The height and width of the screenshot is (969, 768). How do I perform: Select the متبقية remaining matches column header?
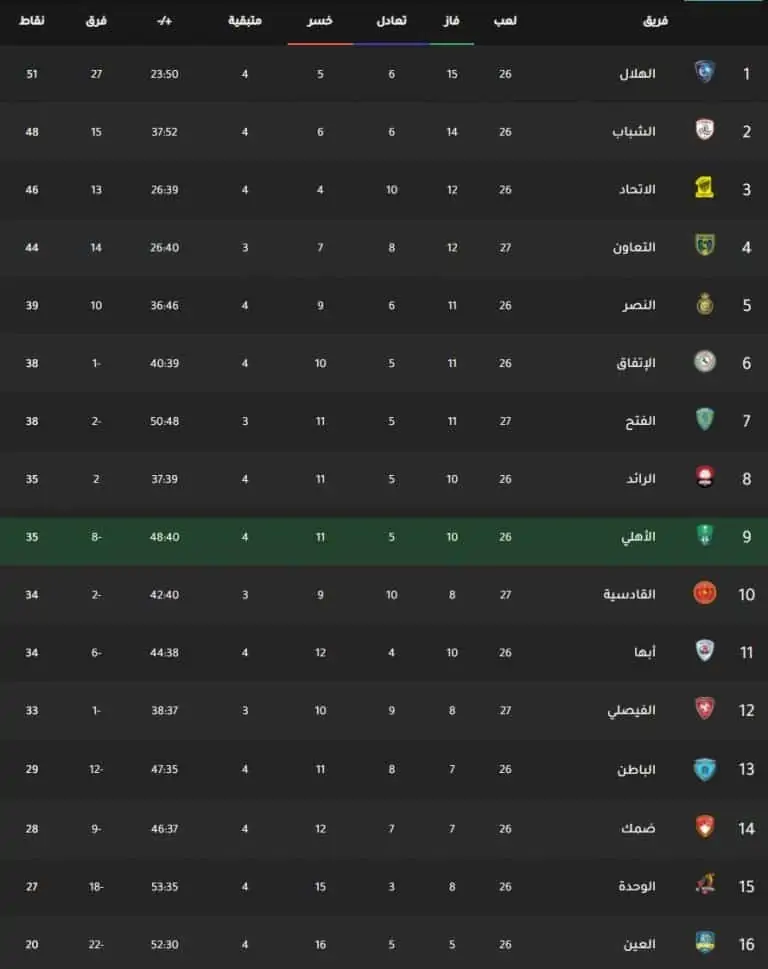pos(245,21)
